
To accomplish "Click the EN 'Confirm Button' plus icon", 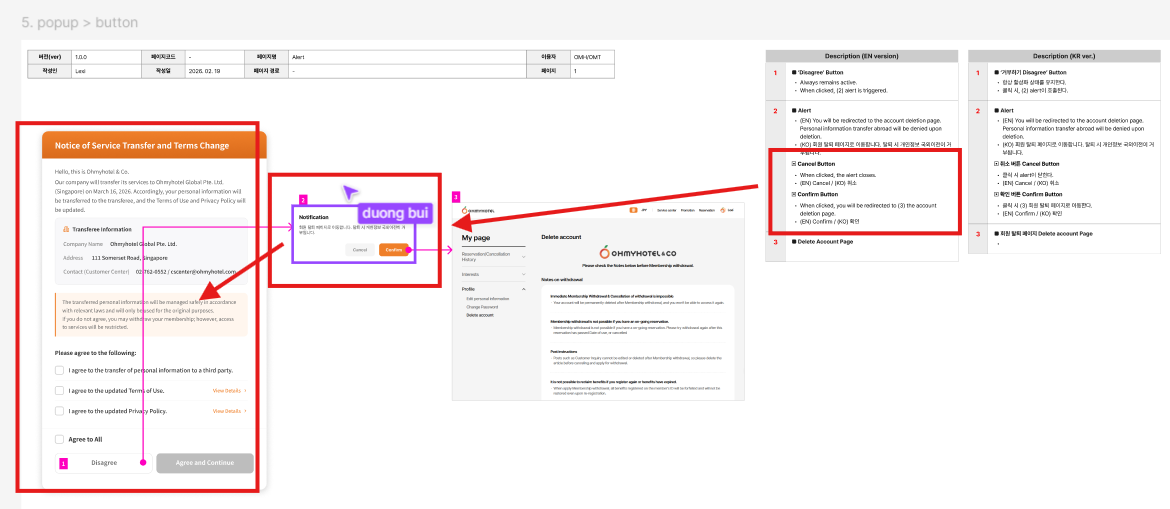I will point(795,194).
